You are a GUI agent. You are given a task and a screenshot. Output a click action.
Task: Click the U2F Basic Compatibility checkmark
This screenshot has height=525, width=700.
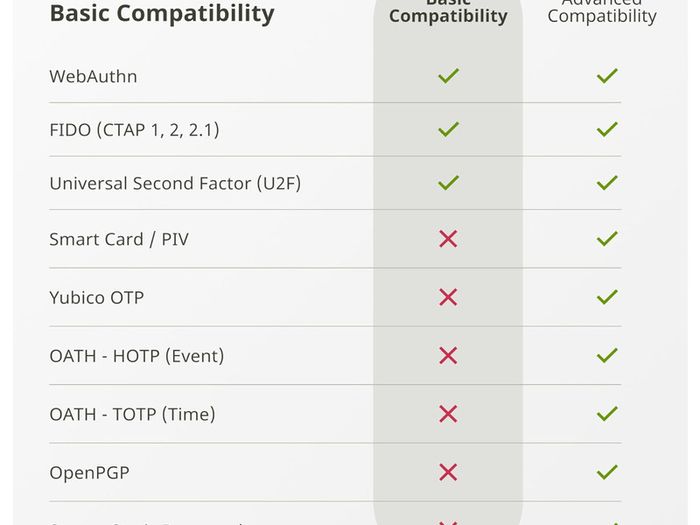point(449,183)
